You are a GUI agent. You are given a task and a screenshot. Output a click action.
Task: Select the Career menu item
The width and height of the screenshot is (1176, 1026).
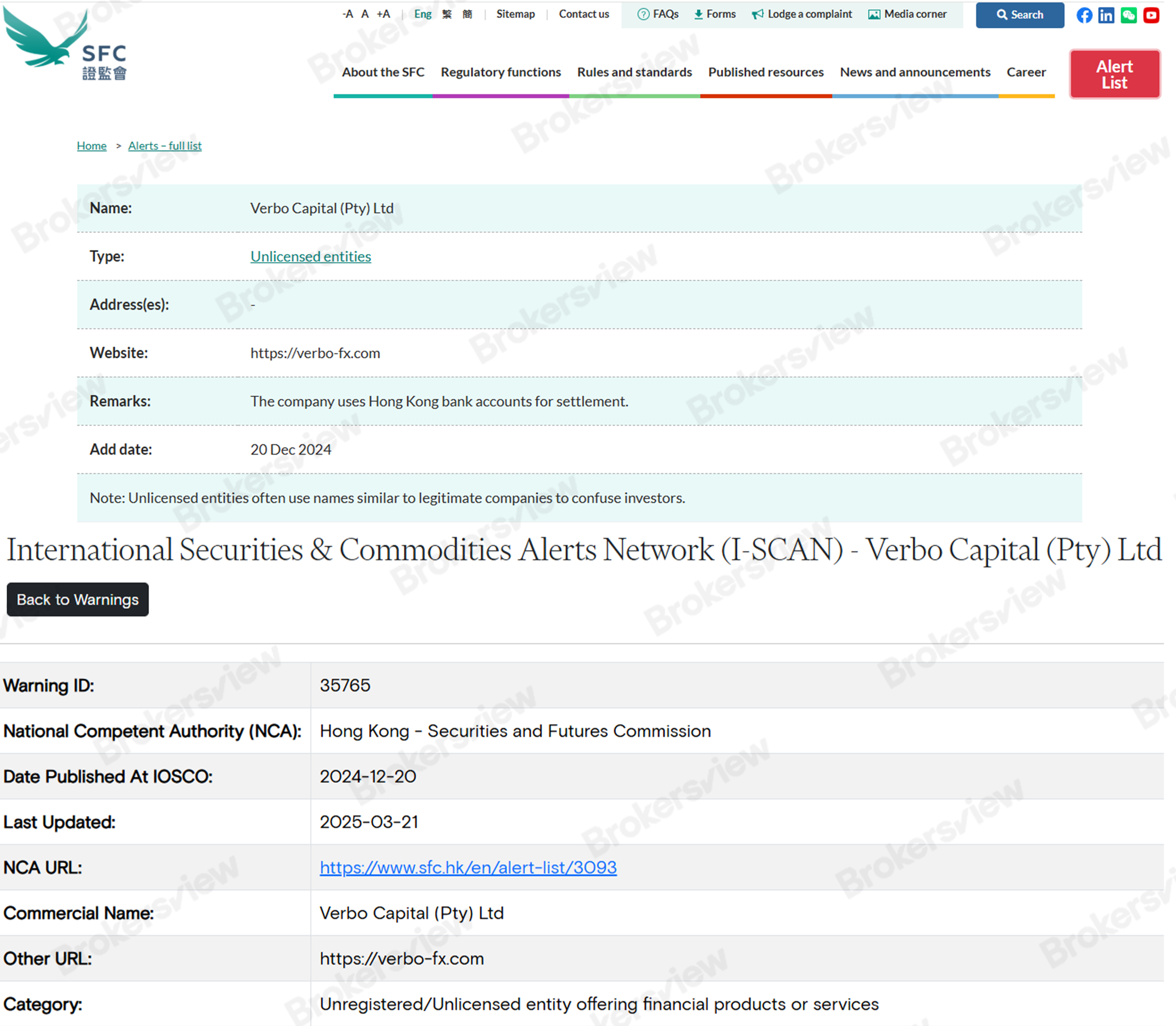(x=1026, y=72)
